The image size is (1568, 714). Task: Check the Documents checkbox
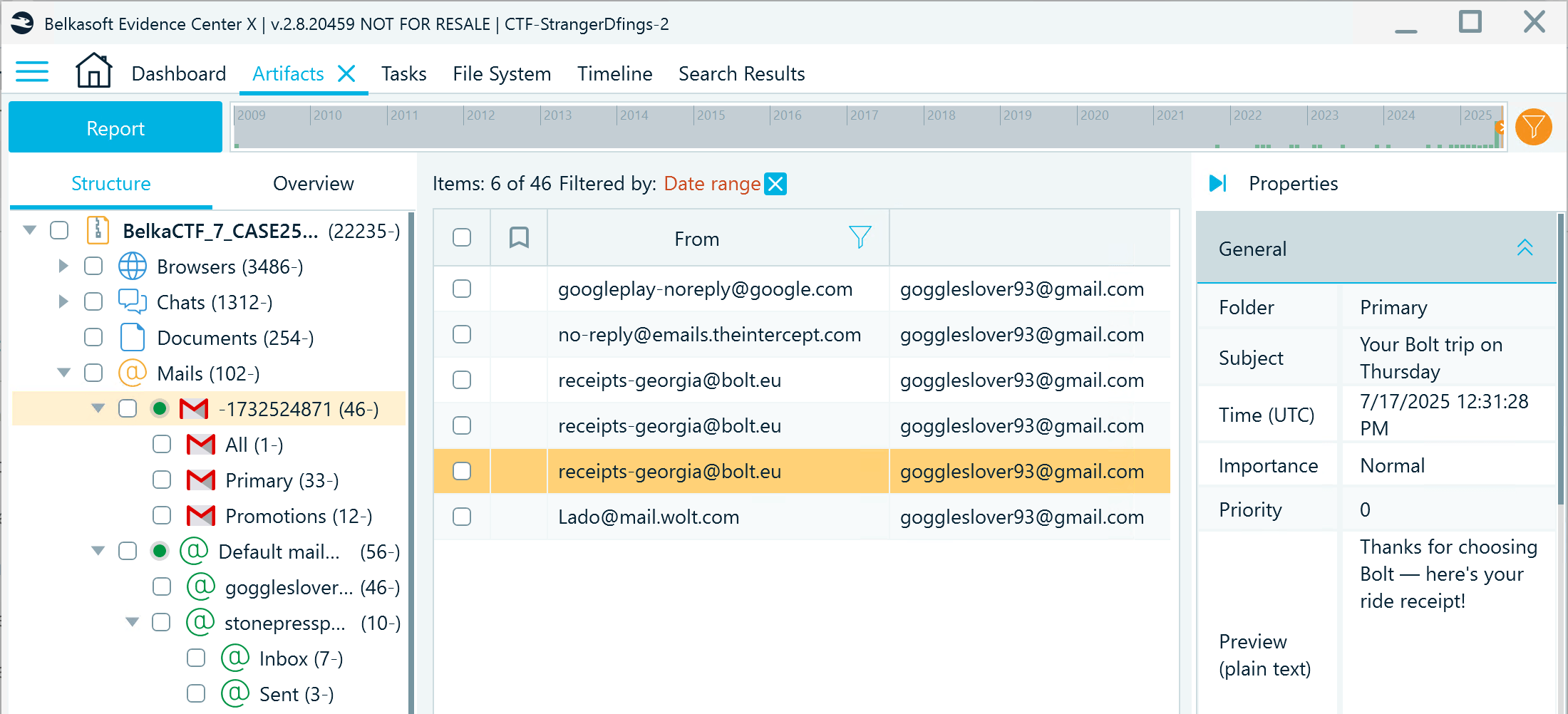pos(93,337)
